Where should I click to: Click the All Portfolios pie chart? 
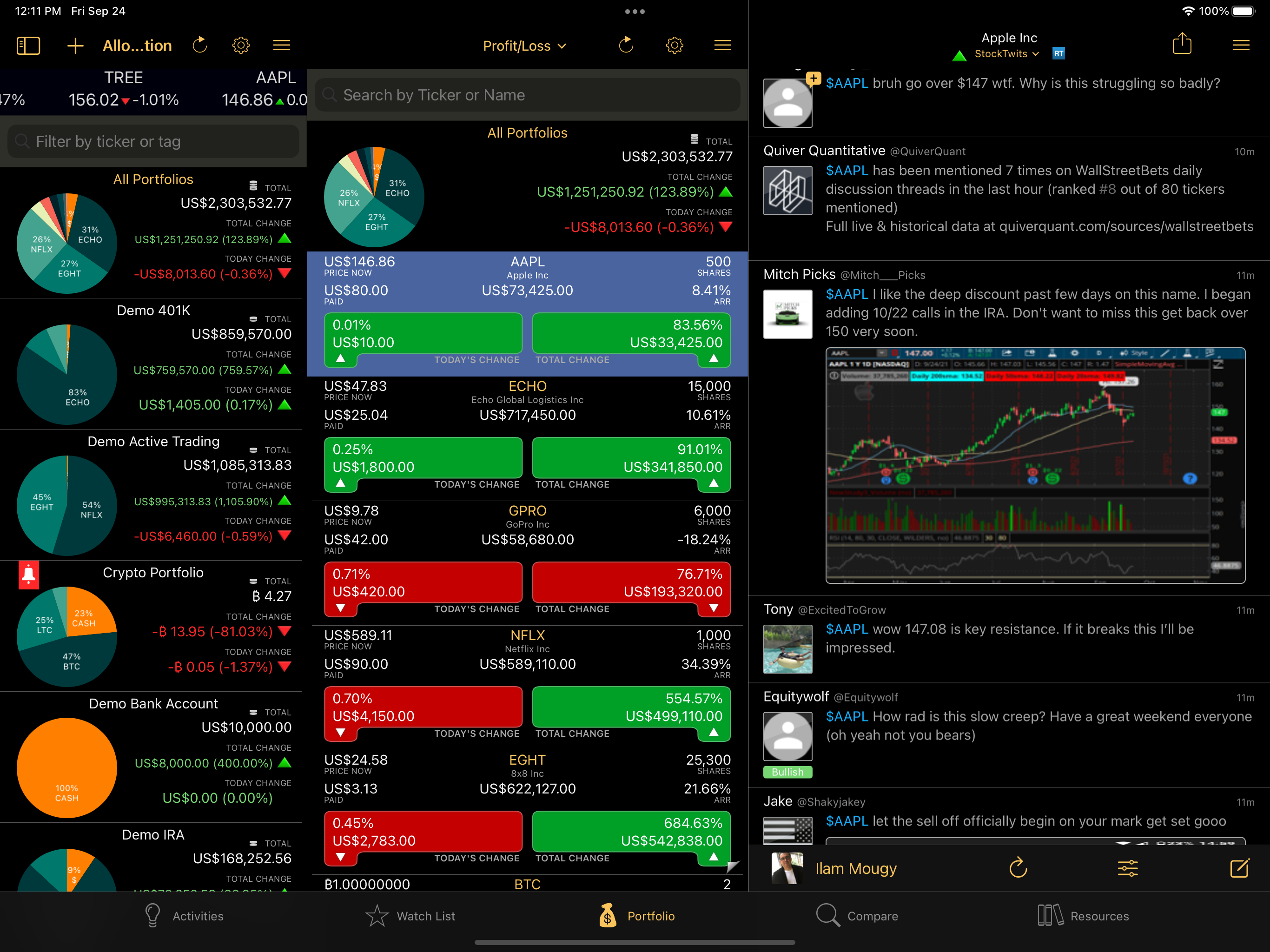66,244
